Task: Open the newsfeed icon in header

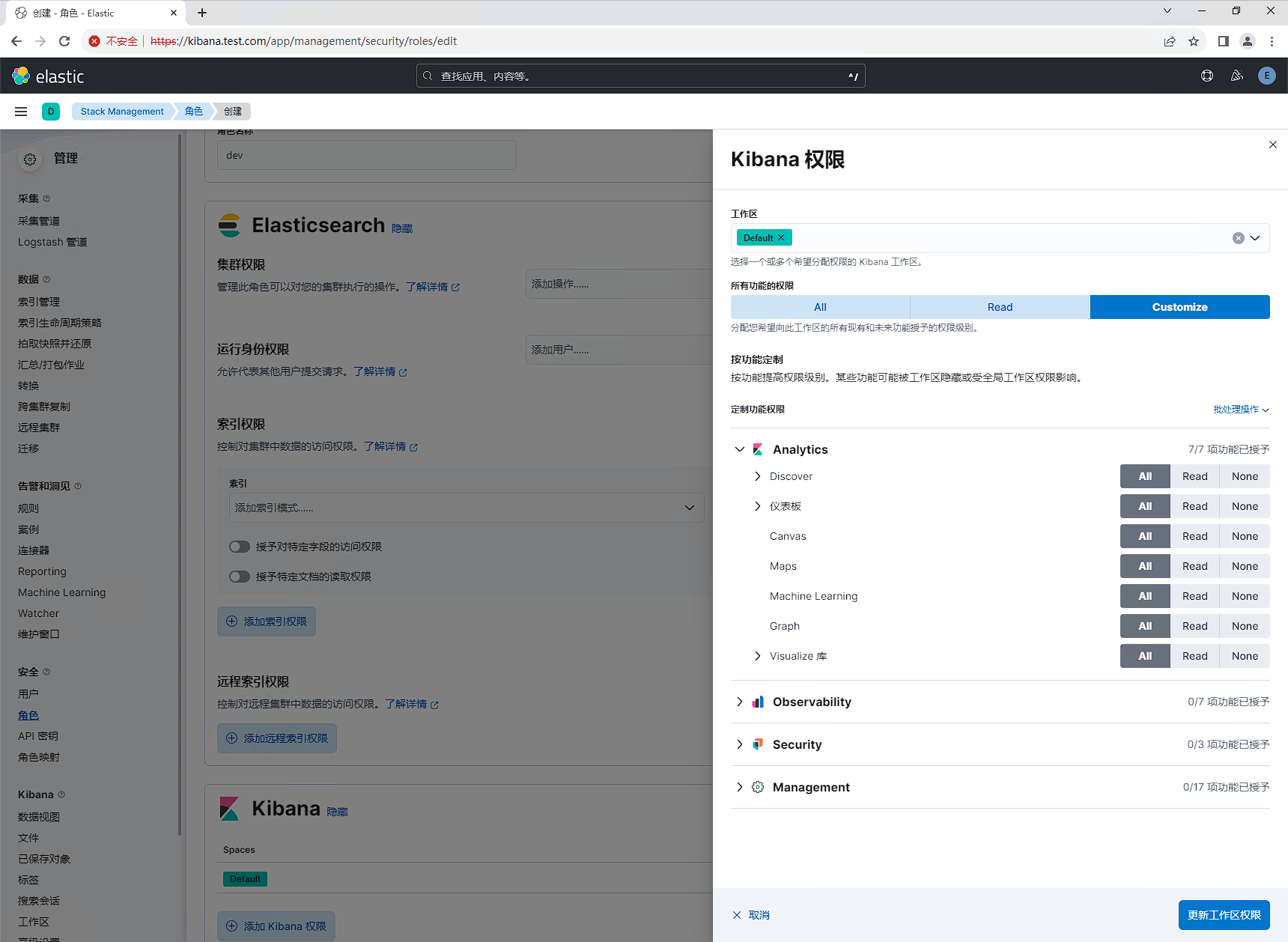Action: pos(1237,76)
